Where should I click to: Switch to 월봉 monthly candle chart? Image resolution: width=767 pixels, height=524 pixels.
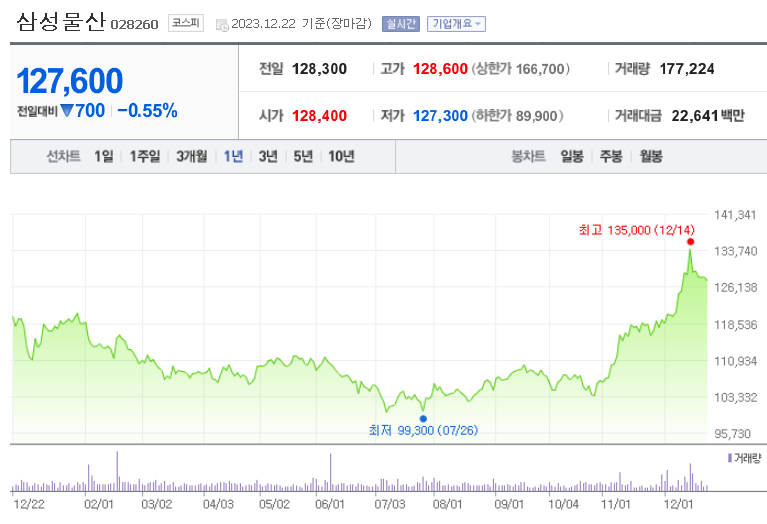point(651,157)
